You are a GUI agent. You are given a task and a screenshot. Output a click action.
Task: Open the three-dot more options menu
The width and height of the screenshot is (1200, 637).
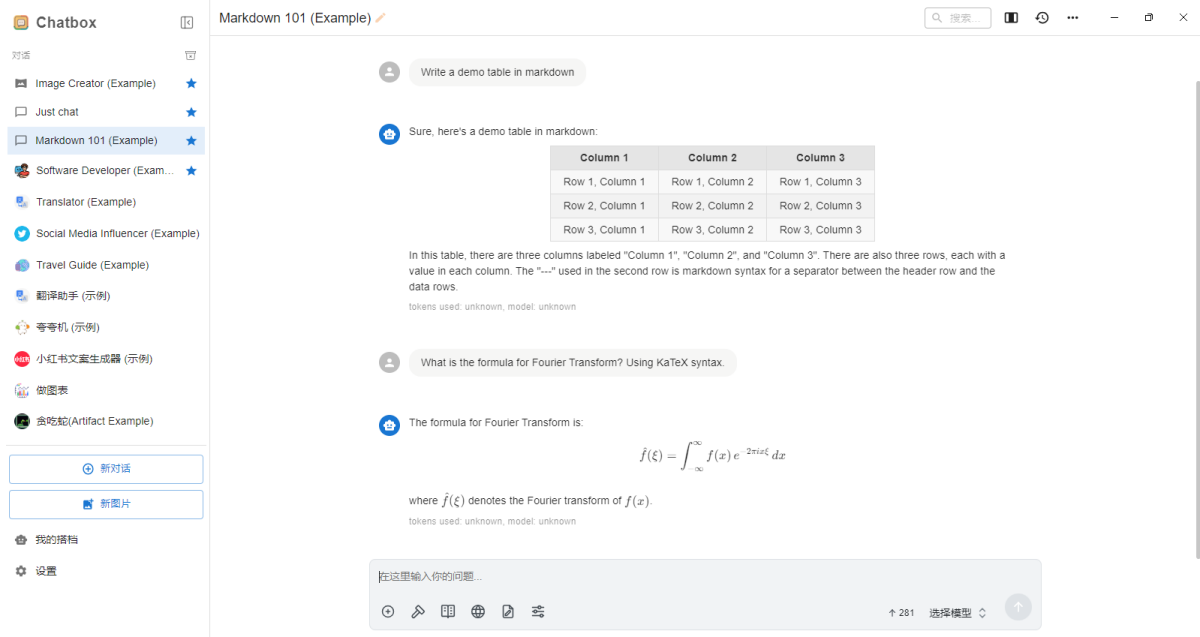(1073, 18)
